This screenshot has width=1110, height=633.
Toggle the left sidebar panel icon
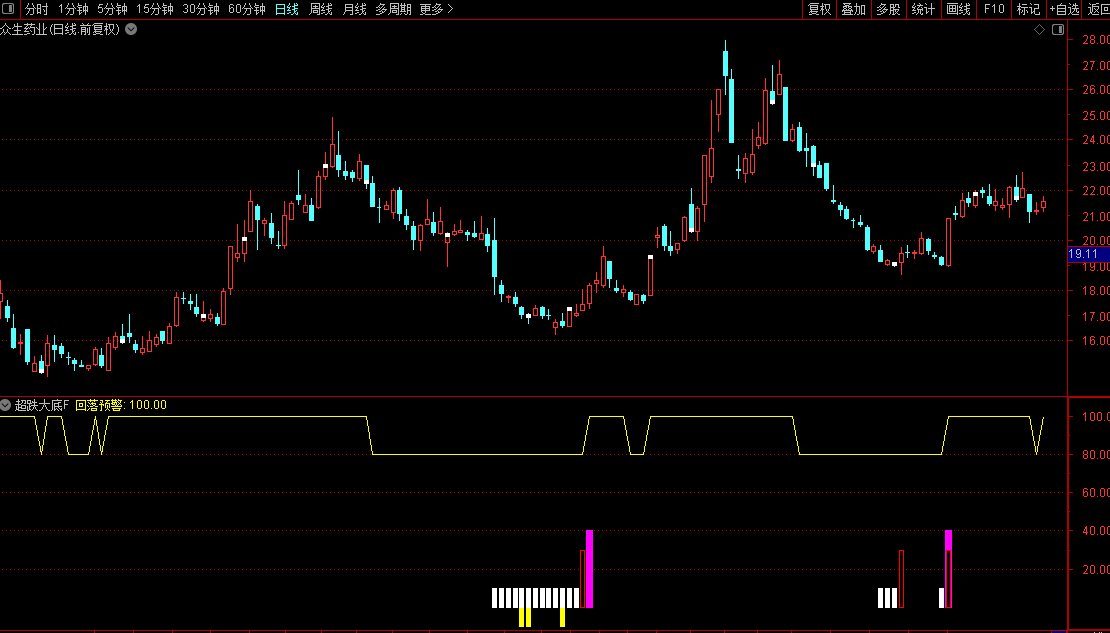tap(9, 9)
